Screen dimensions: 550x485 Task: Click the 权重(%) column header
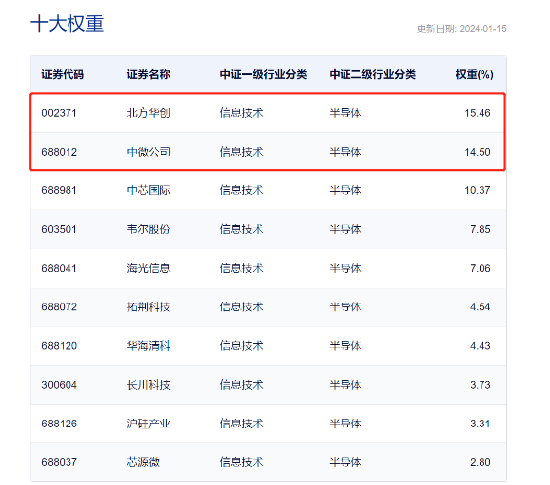474,74
